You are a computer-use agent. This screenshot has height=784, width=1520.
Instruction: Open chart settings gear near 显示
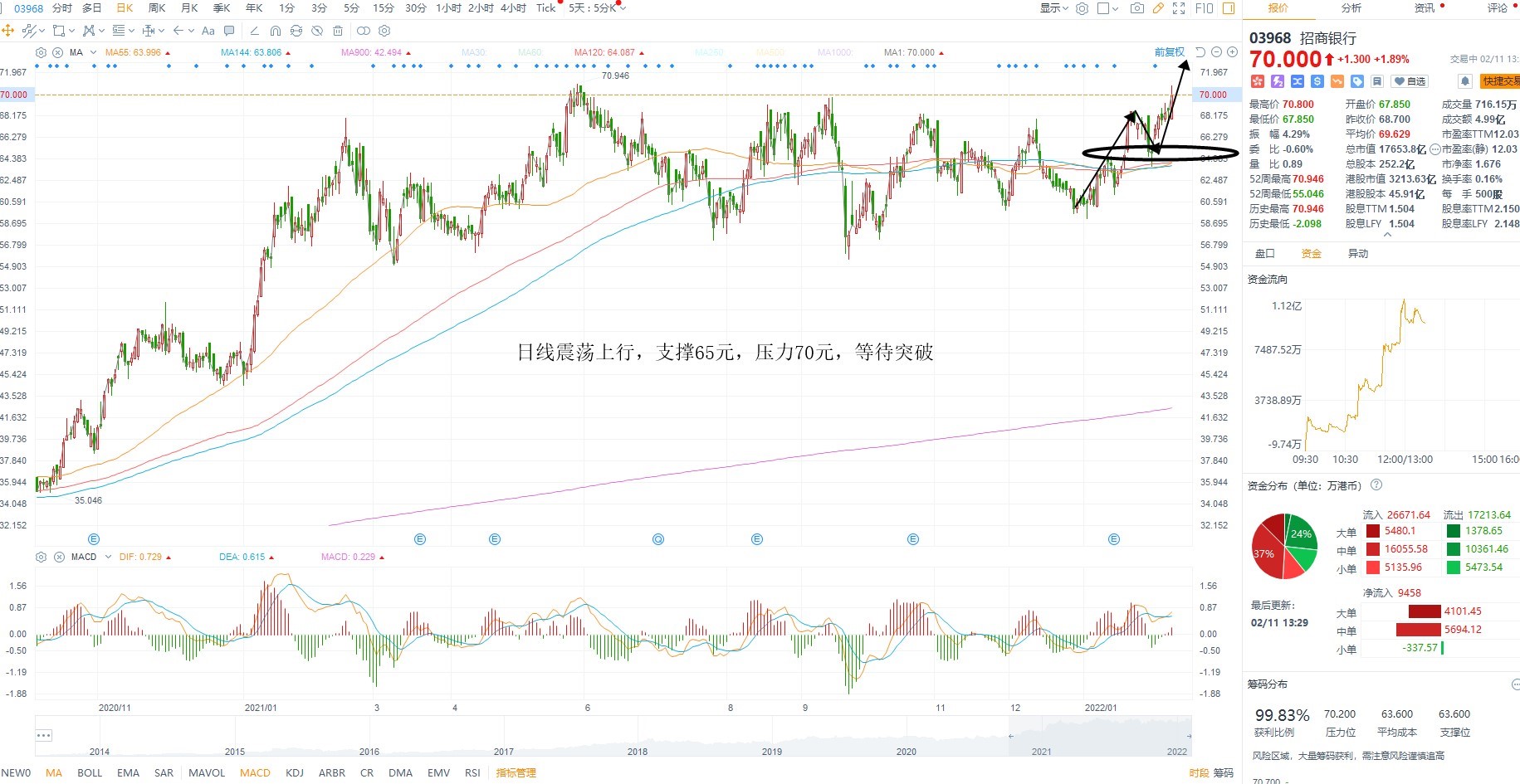tap(1082, 8)
